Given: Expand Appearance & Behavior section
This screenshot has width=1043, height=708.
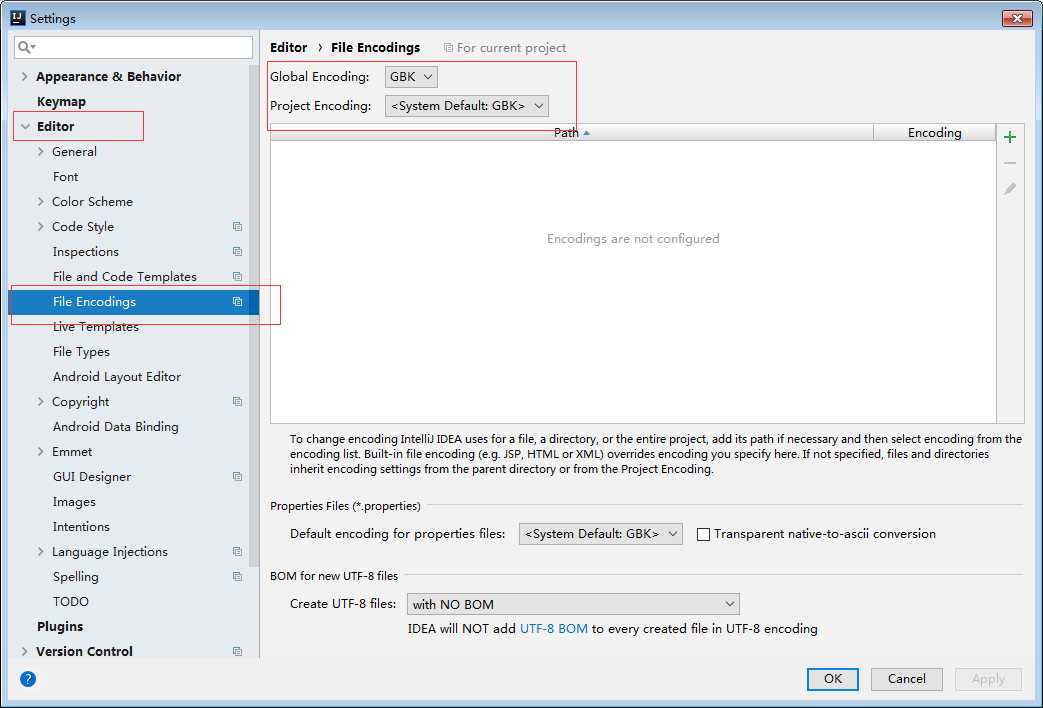Looking at the screenshot, I should coord(25,77).
